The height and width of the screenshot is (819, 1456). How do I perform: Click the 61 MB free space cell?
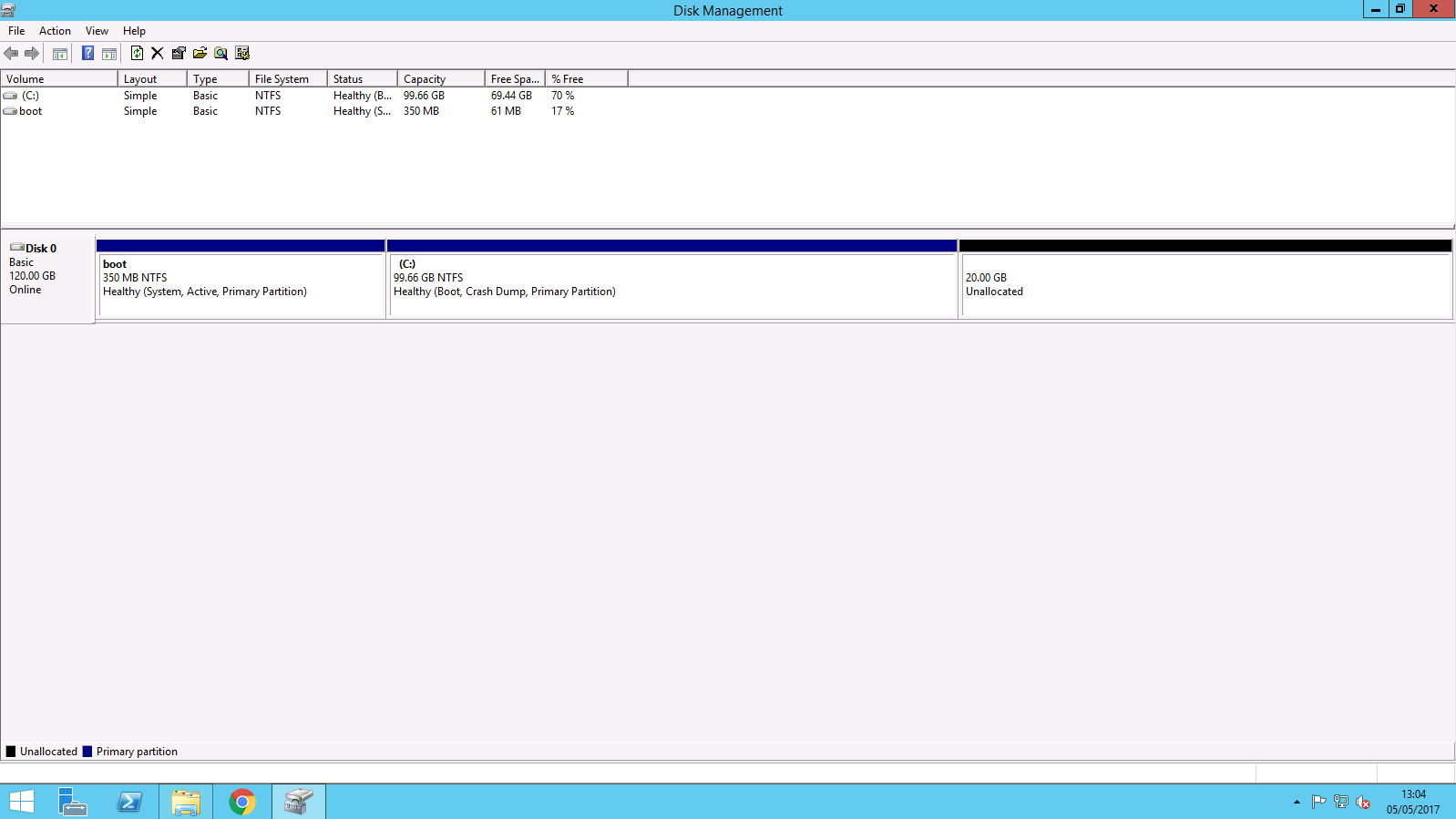click(506, 111)
